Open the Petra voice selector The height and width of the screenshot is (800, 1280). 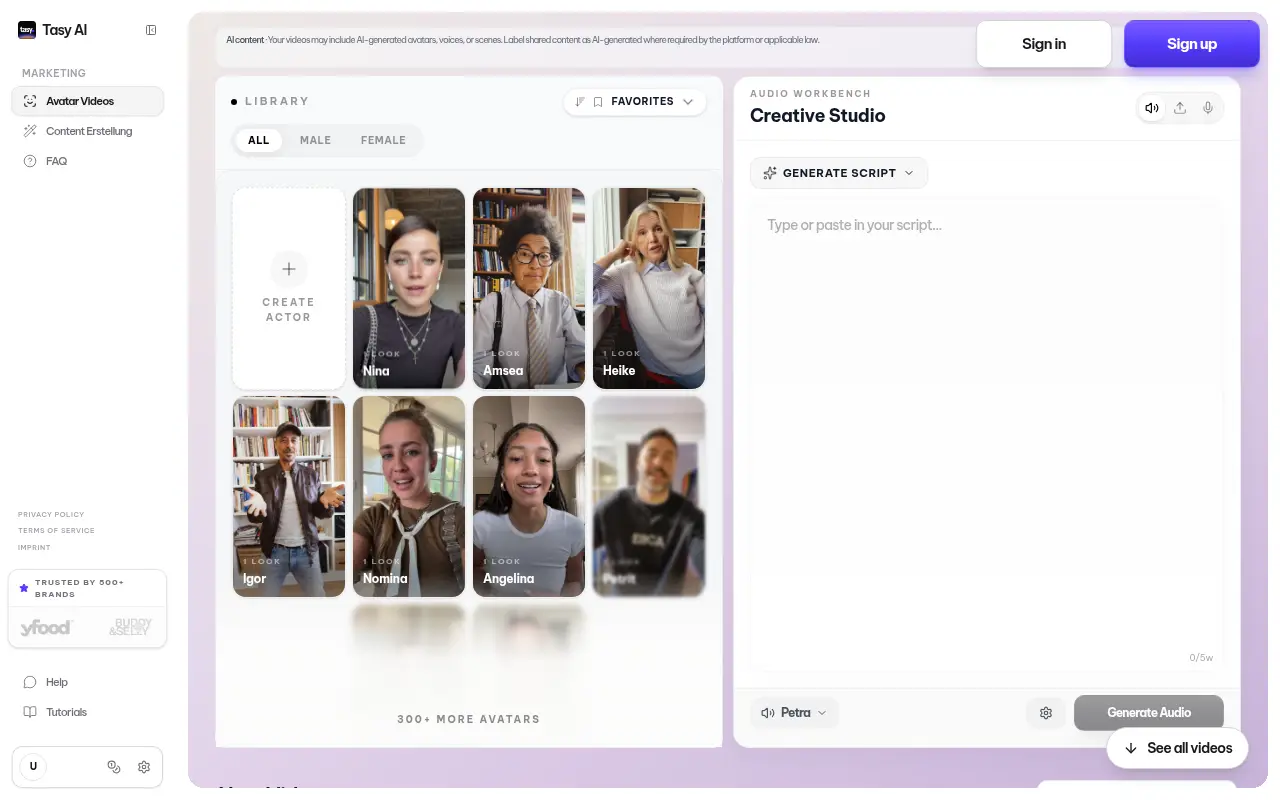pos(795,713)
